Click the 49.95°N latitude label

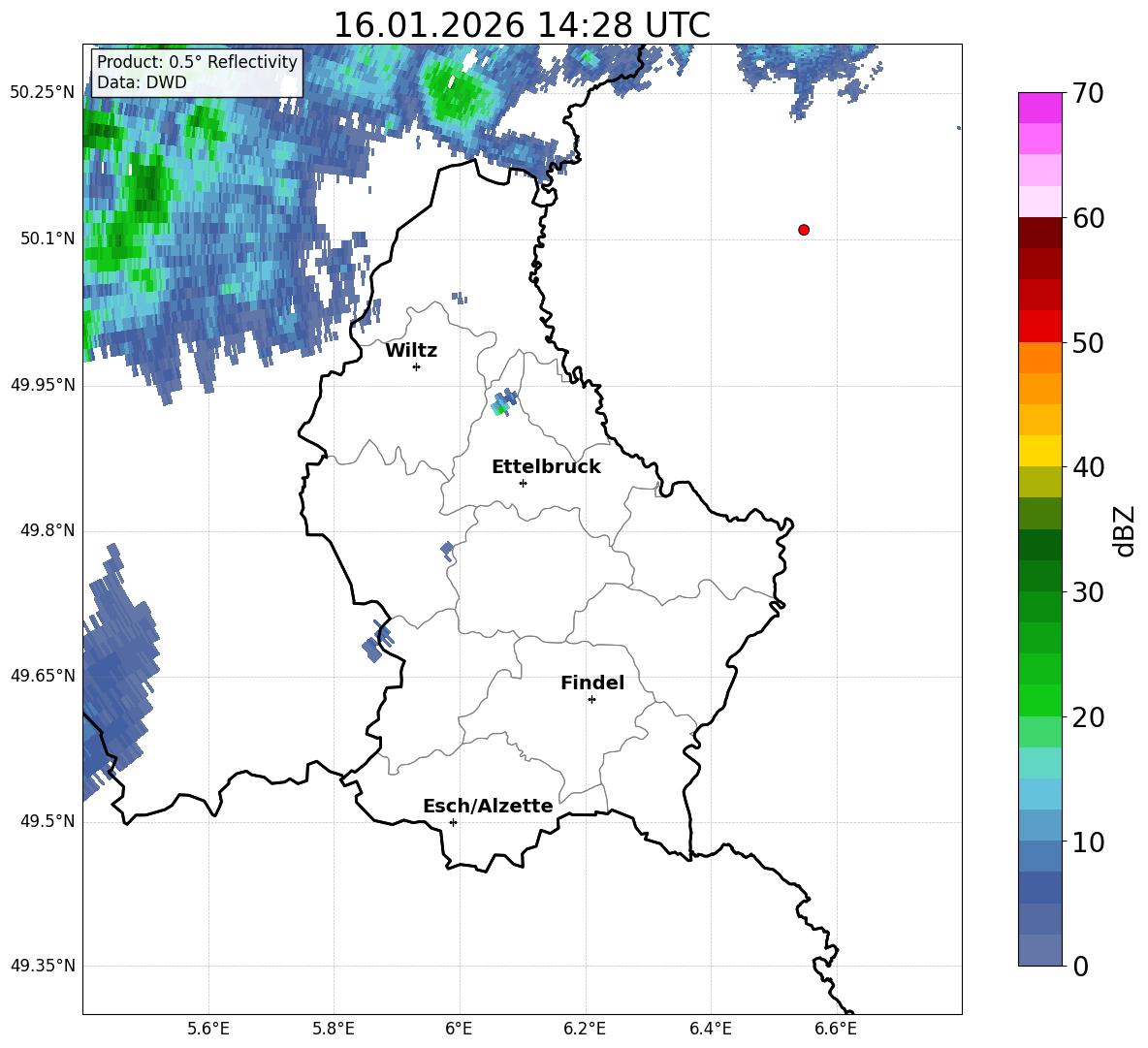tap(43, 385)
